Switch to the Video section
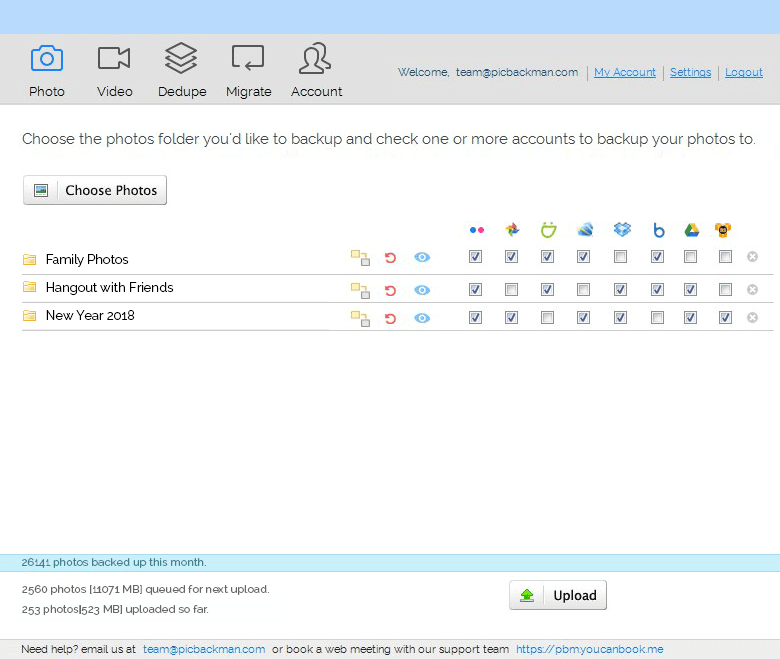 114,71
